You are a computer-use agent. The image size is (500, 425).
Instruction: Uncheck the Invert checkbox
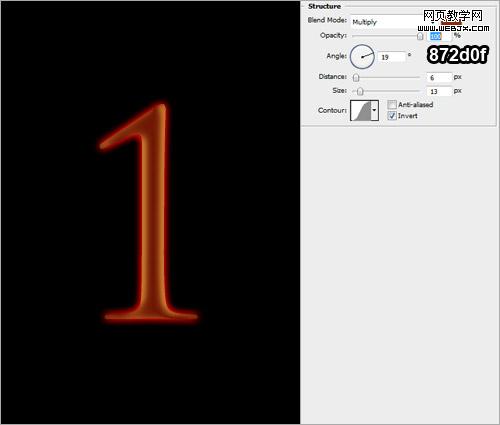coord(392,116)
